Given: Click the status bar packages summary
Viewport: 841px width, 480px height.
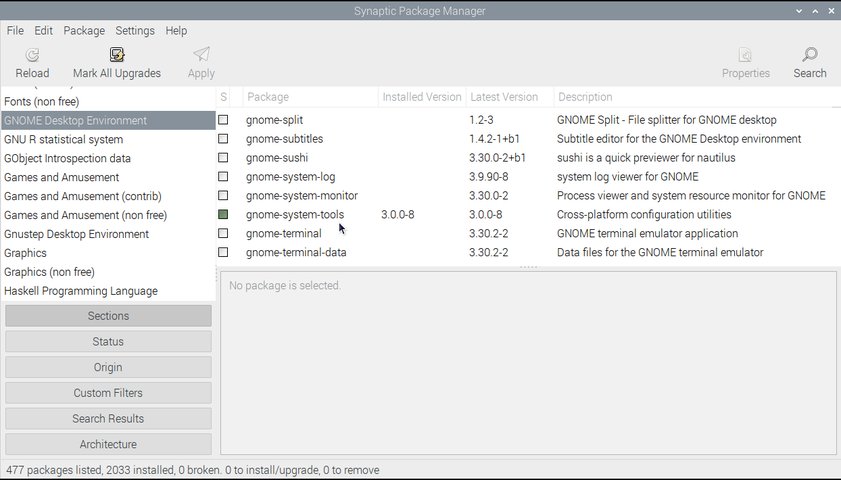Looking at the screenshot, I should (x=193, y=470).
